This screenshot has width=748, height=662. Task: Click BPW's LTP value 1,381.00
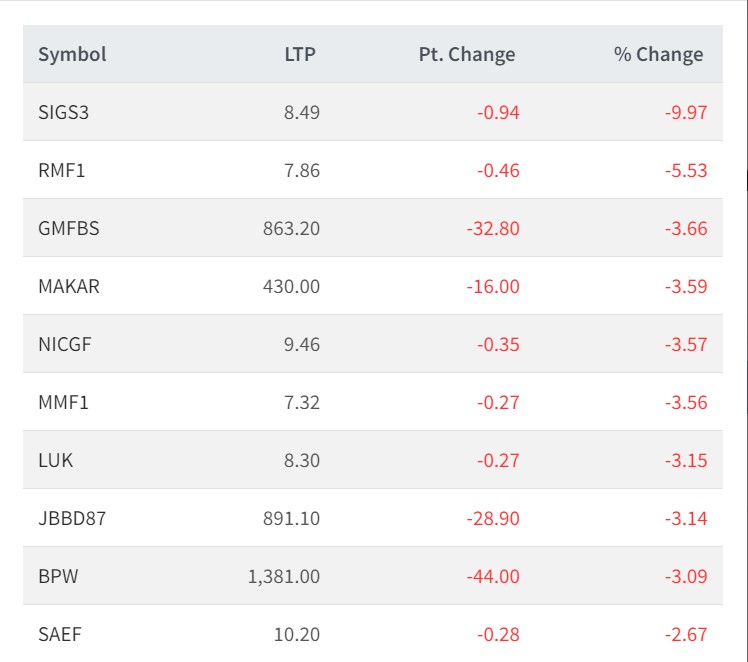tap(284, 576)
